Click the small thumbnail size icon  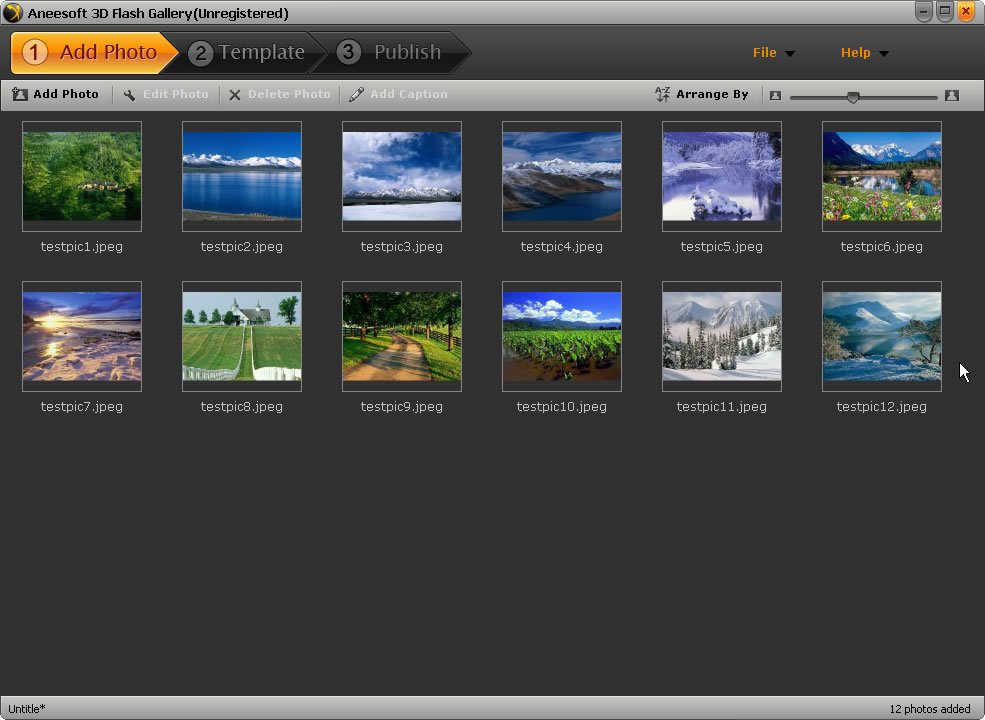(x=775, y=96)
